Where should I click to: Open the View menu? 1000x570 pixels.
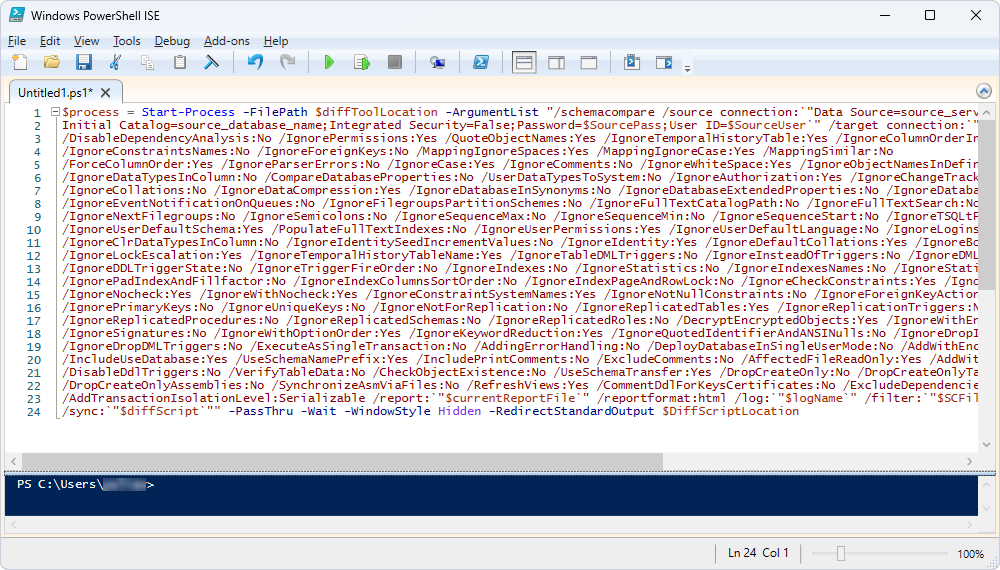tap(86, 41)
